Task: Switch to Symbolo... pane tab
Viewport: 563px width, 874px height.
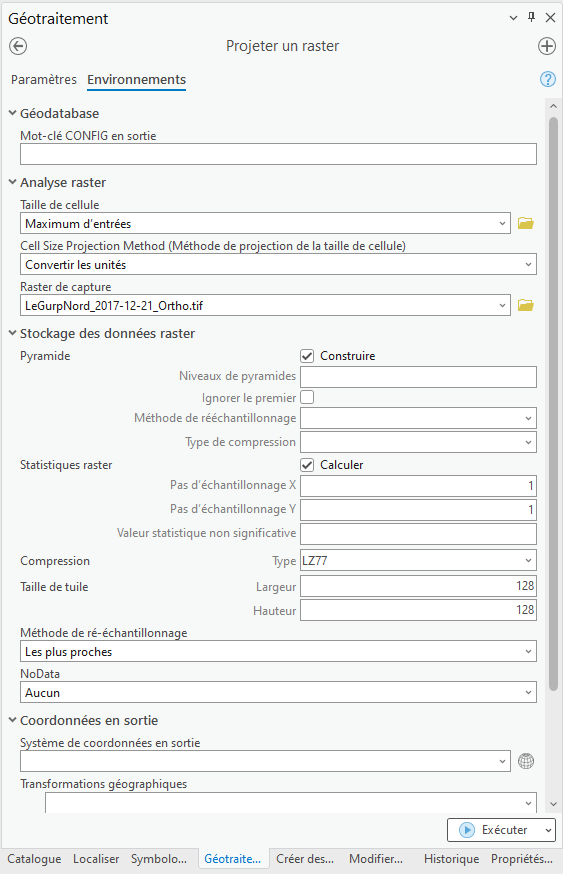Action: [159, 859]
